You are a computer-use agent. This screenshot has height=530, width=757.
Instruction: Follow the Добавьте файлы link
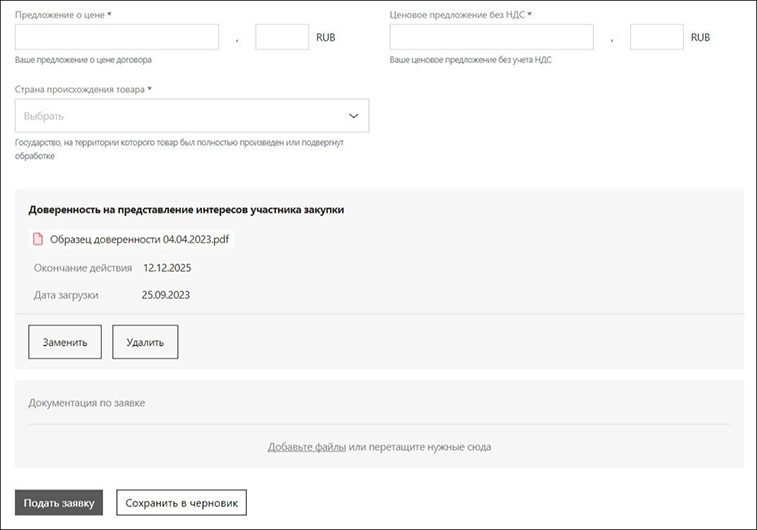pyautogui.click(x=307, y=447)
